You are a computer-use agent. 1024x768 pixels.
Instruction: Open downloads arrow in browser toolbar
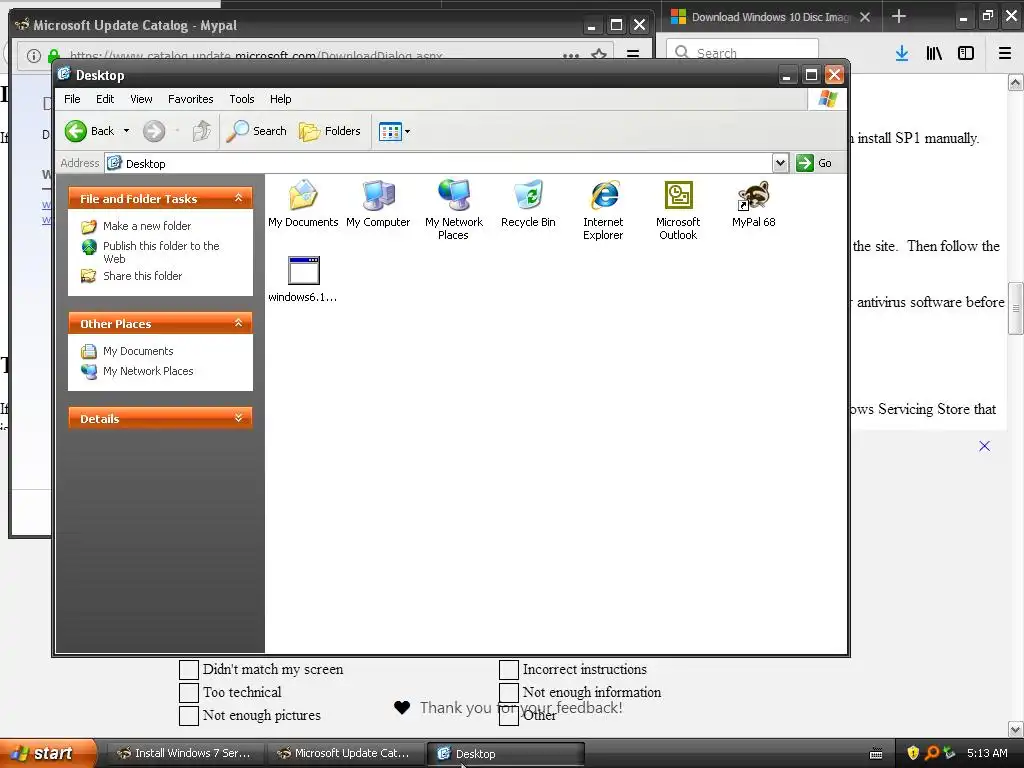click(x=902, y=53)
